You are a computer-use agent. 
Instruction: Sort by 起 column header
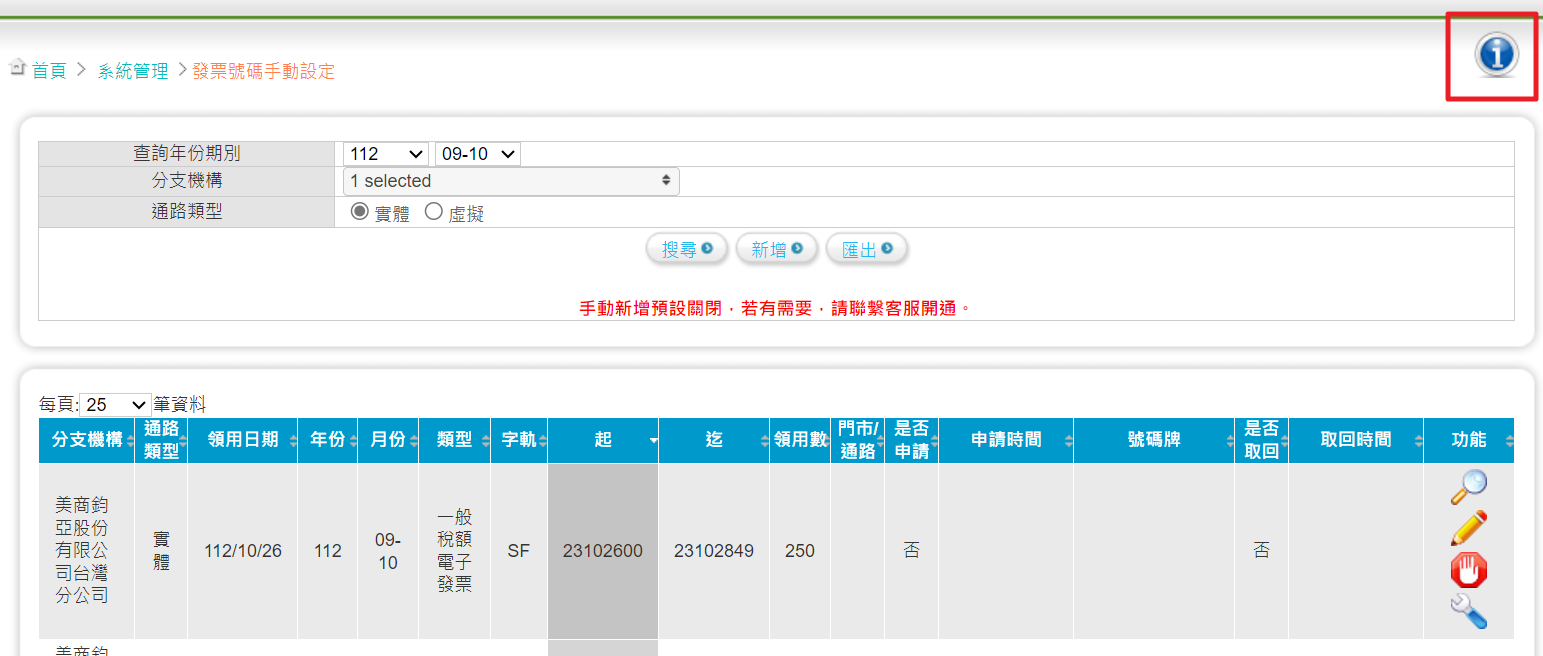[x=603, y=440]
